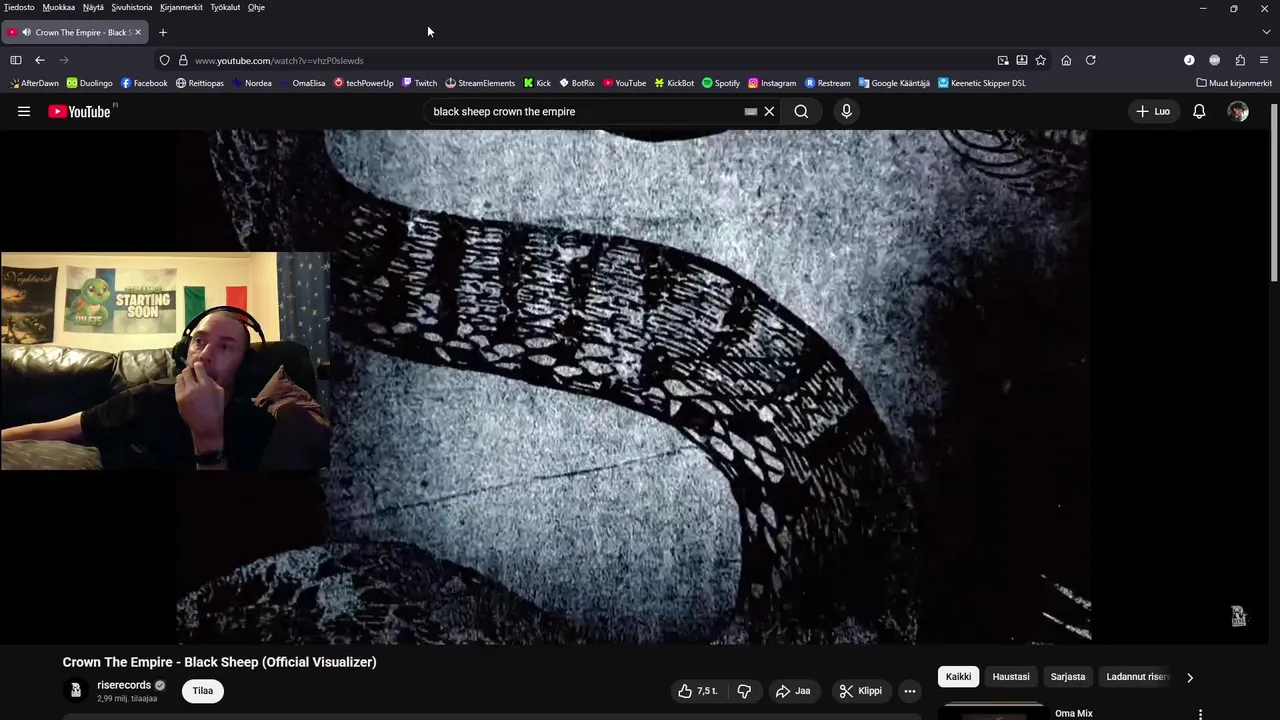Open the Reittiopas bookmark

click(x=200, y=83)
